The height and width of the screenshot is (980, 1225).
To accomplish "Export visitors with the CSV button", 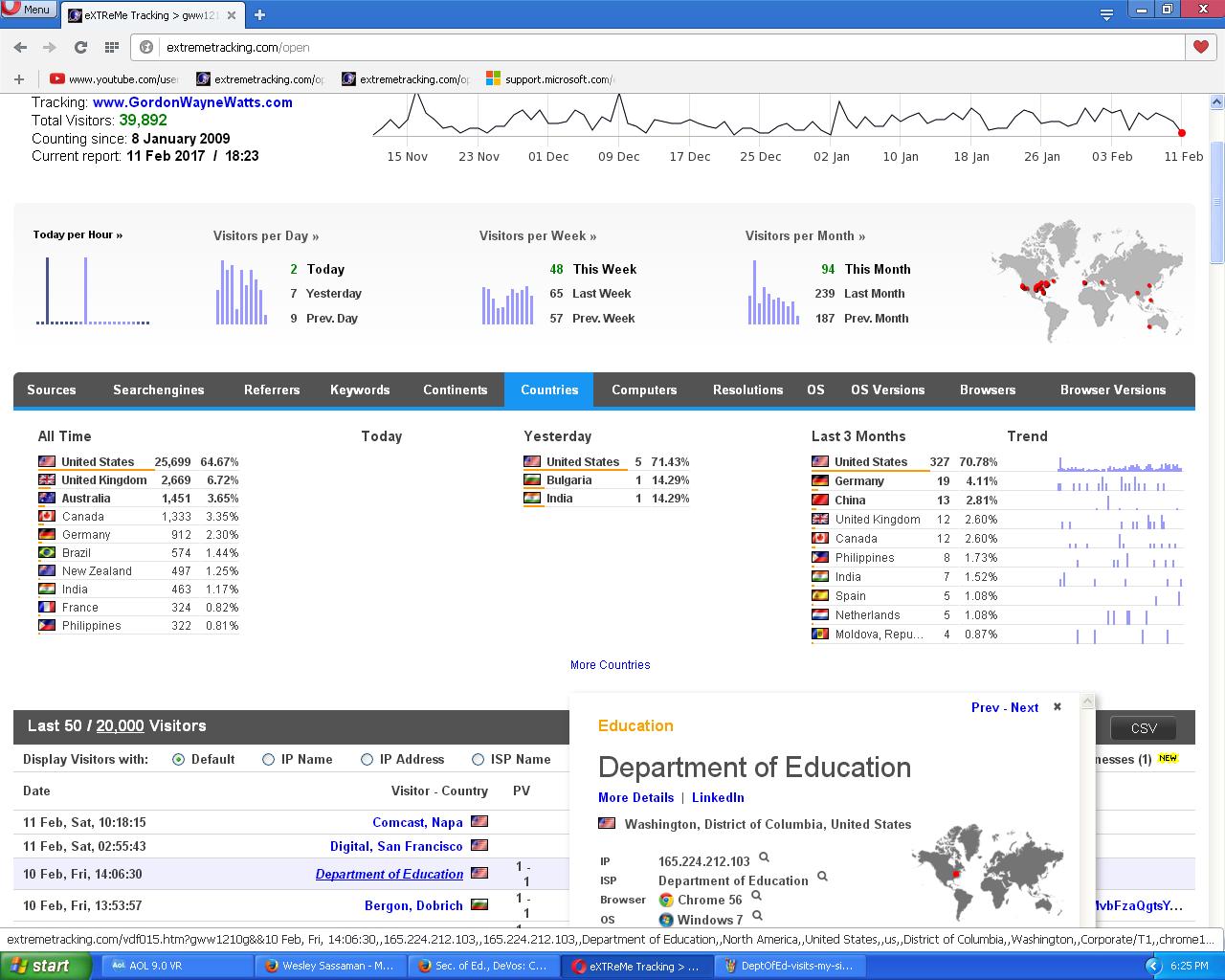I will coord(1144,728).
